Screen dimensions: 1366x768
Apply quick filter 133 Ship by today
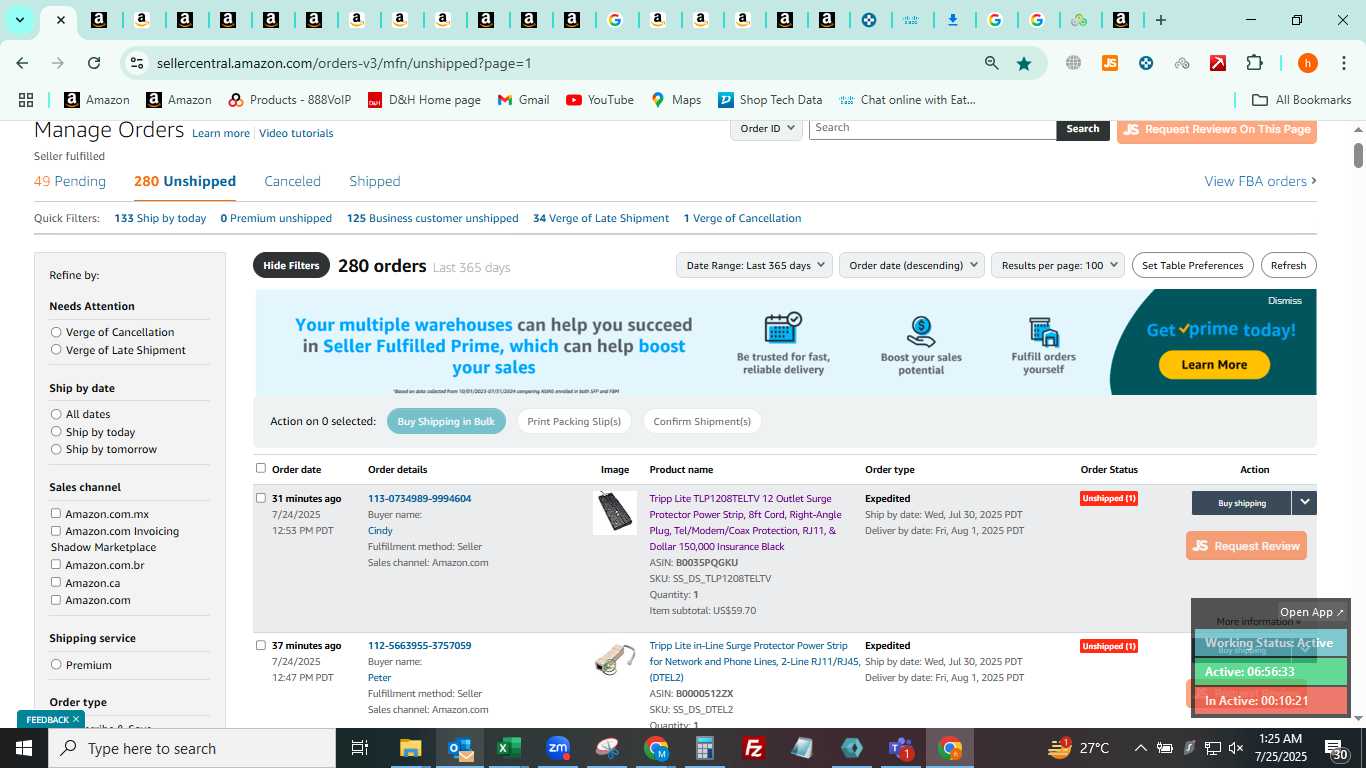point(160,218)
